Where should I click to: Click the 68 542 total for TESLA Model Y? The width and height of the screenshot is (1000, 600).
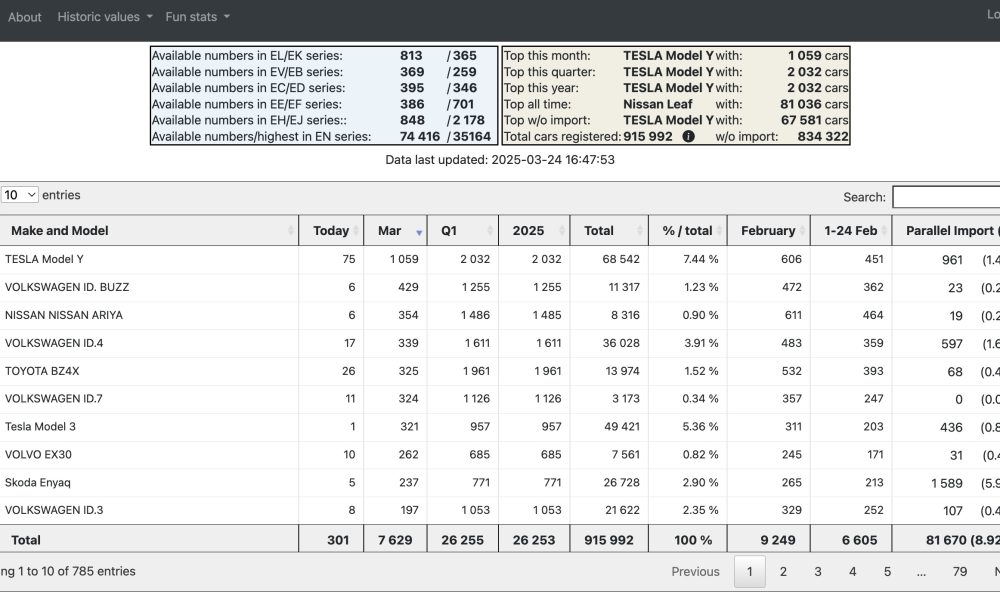point(621,260)
